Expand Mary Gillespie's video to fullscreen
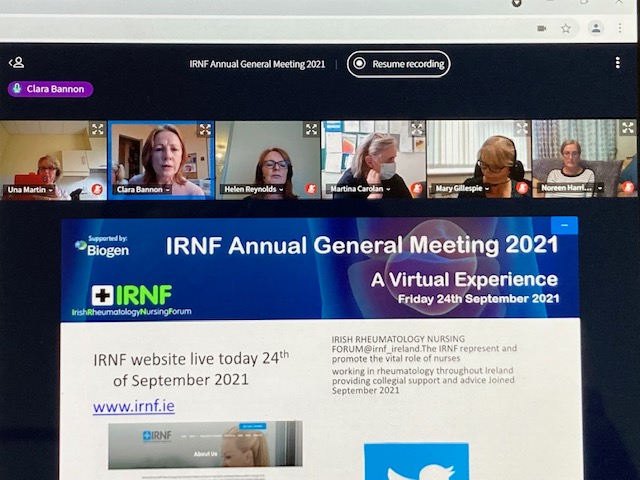Viewport: 640px width, 480px height. tap(522, 128)
